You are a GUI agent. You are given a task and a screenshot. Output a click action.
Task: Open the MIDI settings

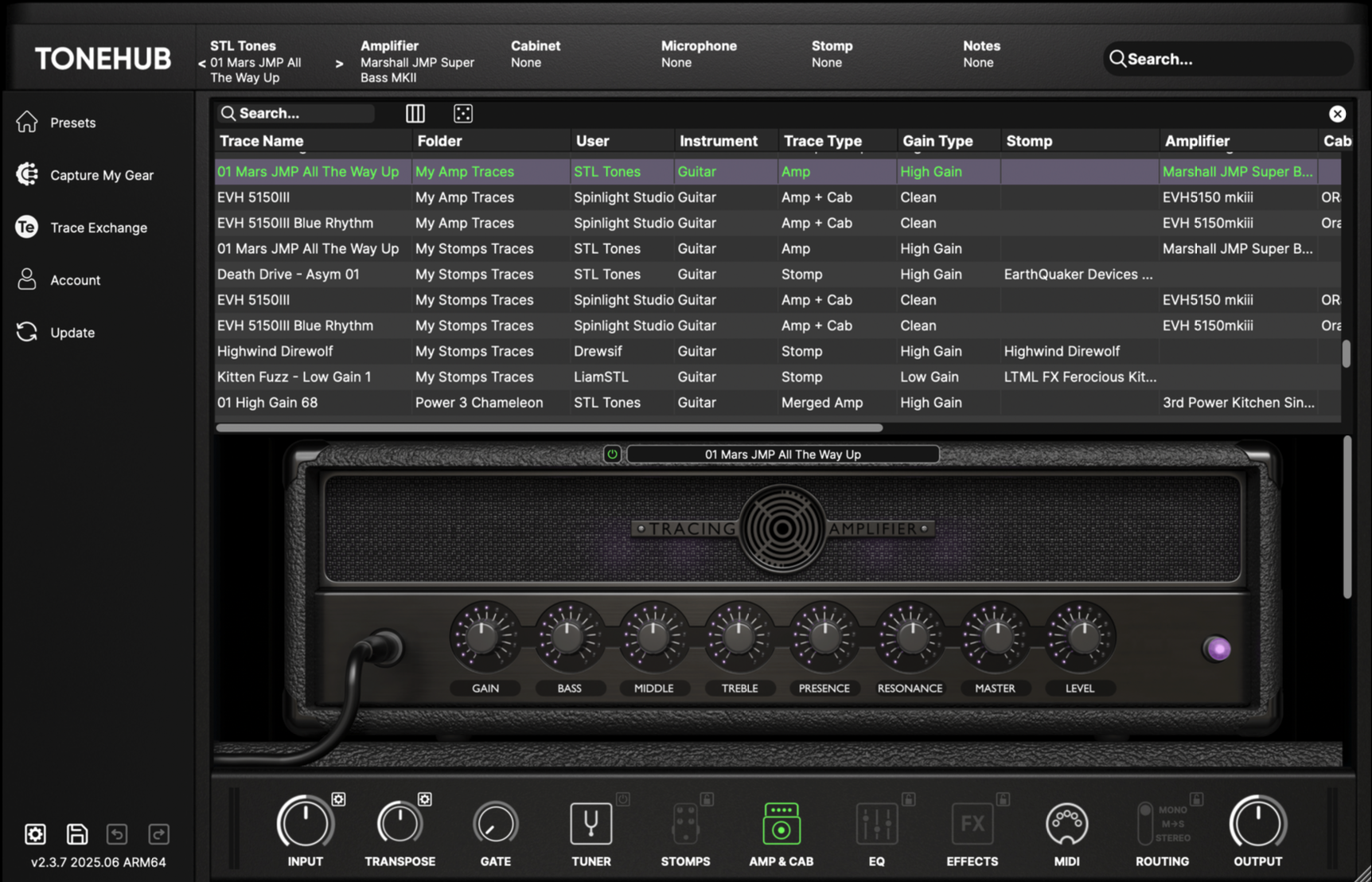tap(1066, 823)
